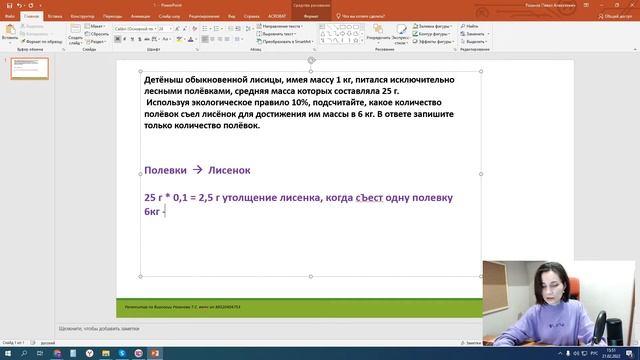Screen dimensions: 640x360
Task: Open Windows taskbar search
Action: (x=24, y=353)
